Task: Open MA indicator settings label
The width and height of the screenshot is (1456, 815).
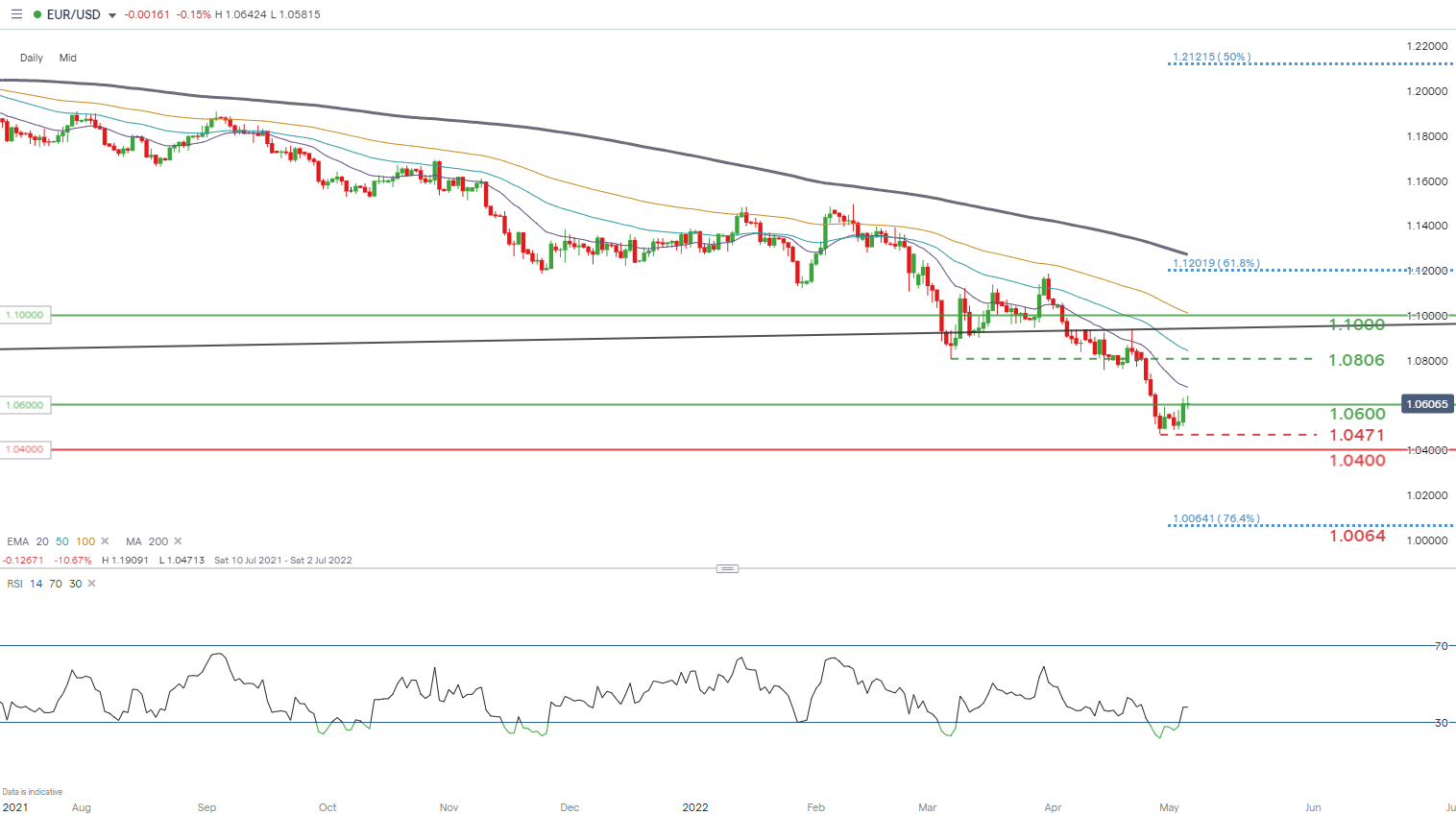Action: point(133,541)
